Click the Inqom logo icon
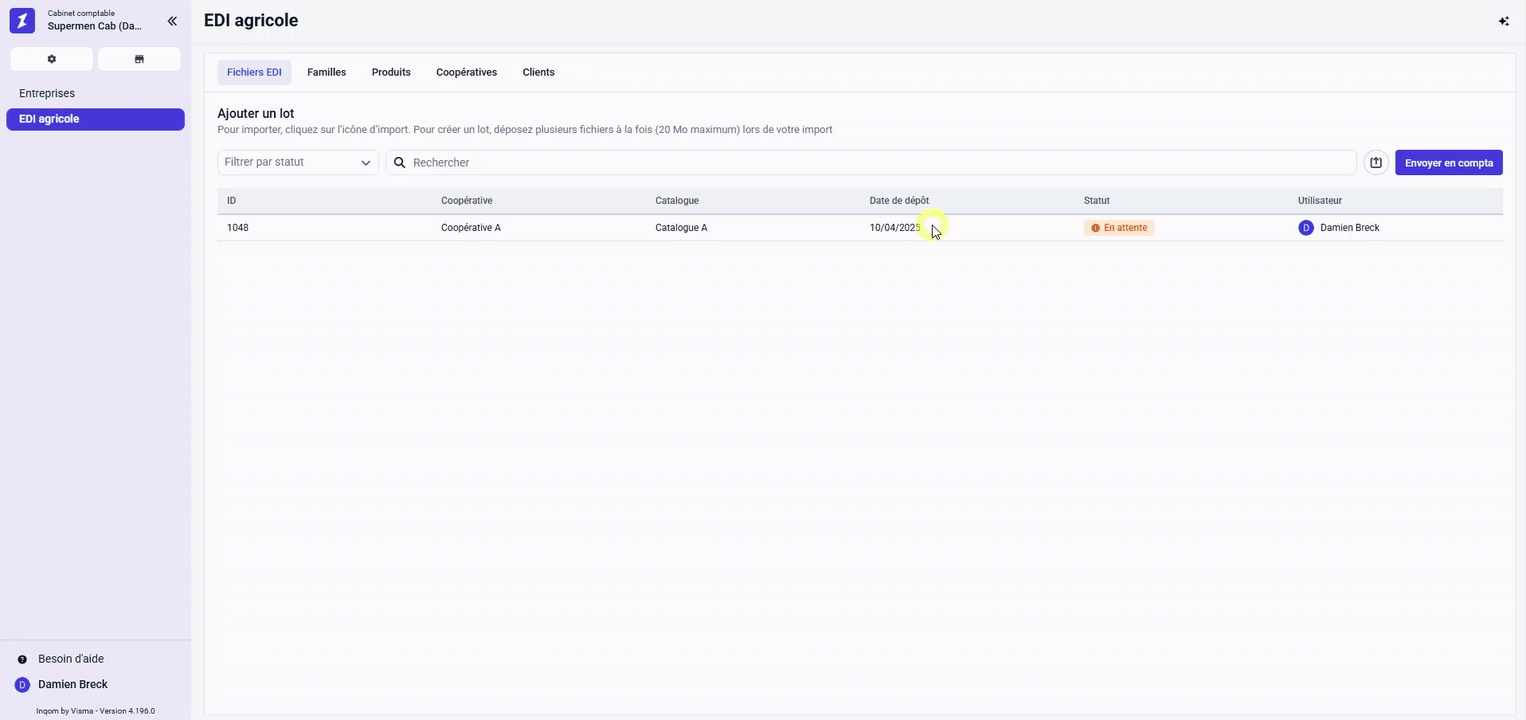Viewport: 1526px width, 720px height. coord(22,20)
